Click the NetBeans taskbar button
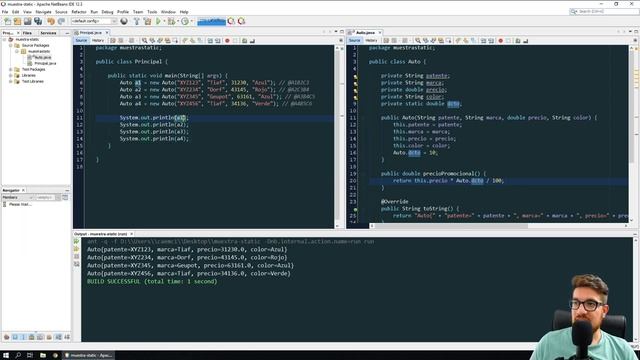This screenshot has width=640, height=360. click(88, 356)
